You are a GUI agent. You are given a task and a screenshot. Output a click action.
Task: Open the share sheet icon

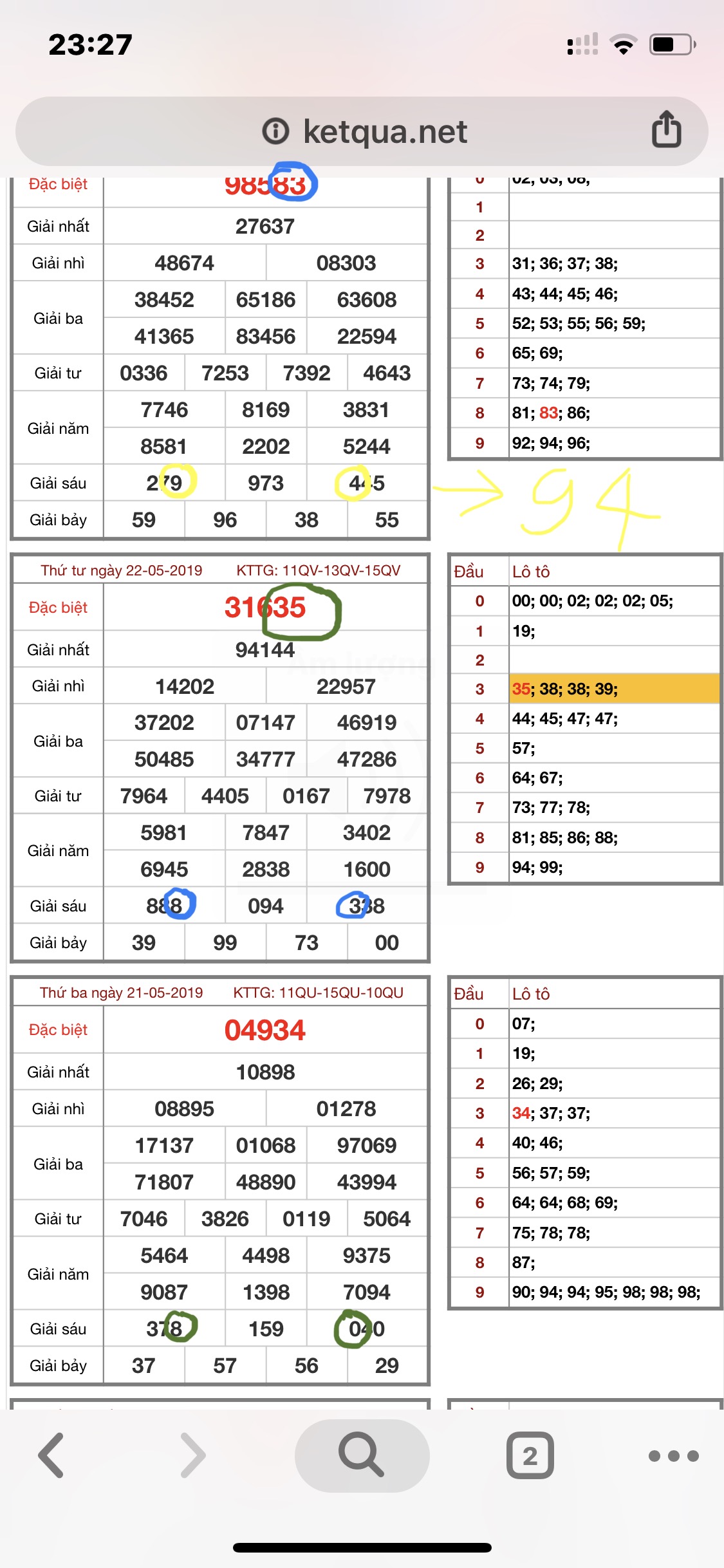[x=666, y=129]
